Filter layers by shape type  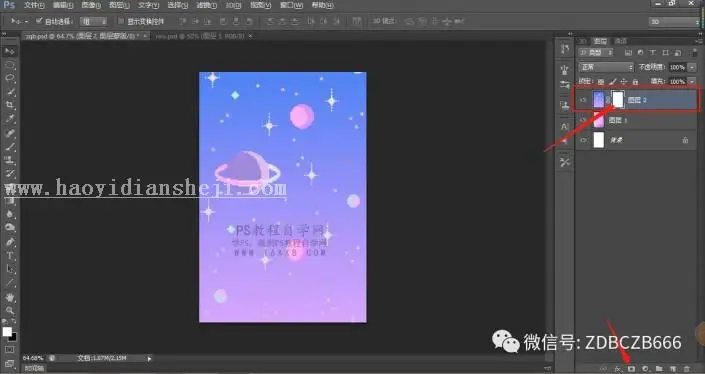click(x=665, y=53)
